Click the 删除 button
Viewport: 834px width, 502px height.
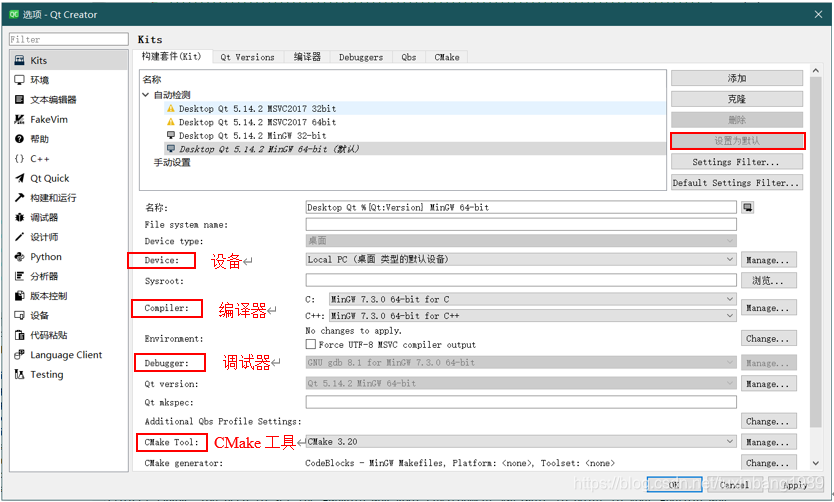click(737, 120)
